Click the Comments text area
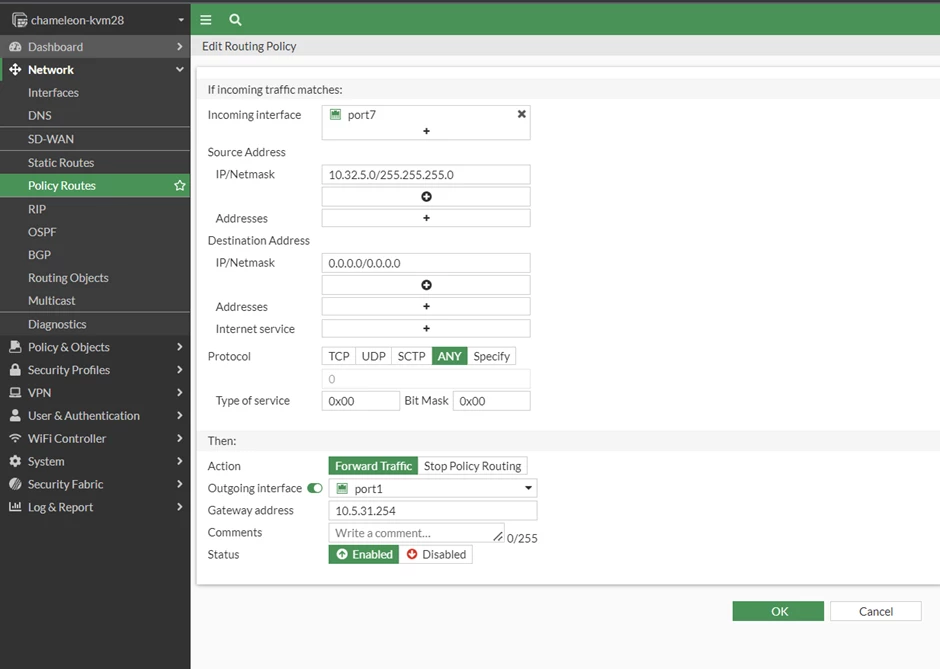940x669 pixels. pyautogui.click(x=416, y=532)
